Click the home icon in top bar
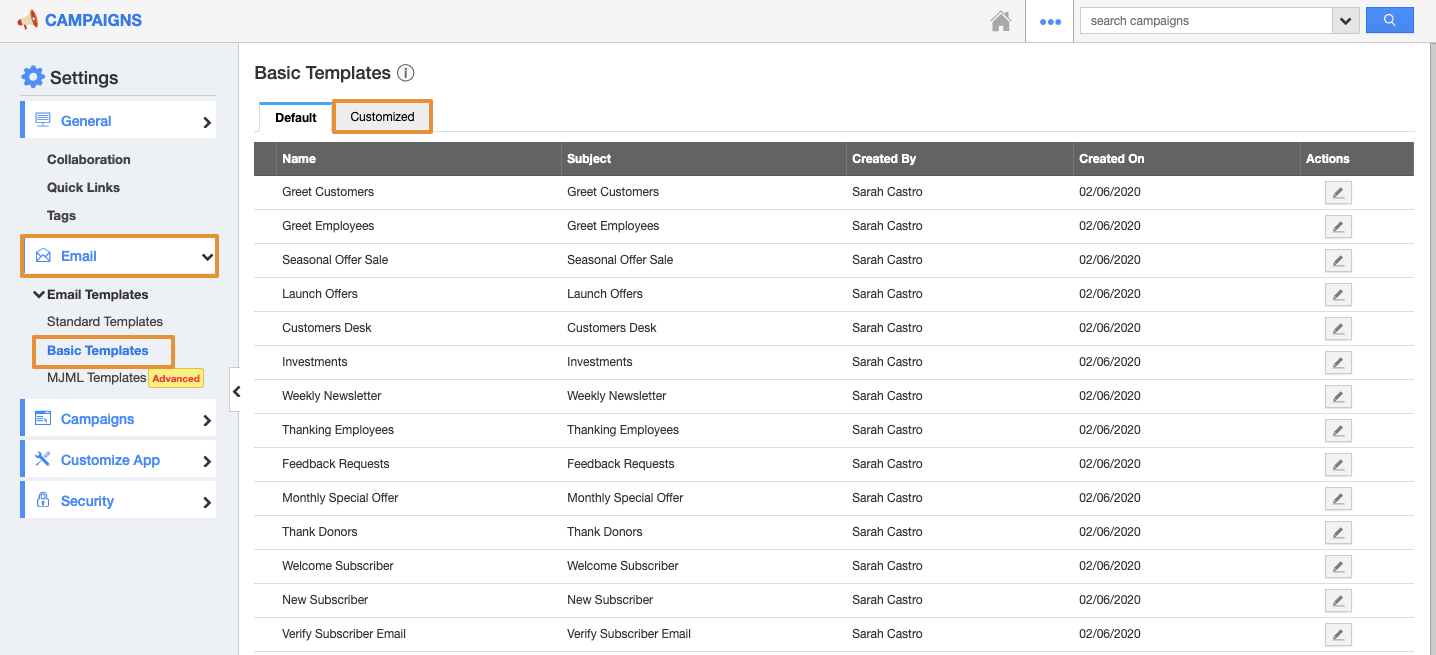Screen dimensions: 1436x655 pos(1000,21)
